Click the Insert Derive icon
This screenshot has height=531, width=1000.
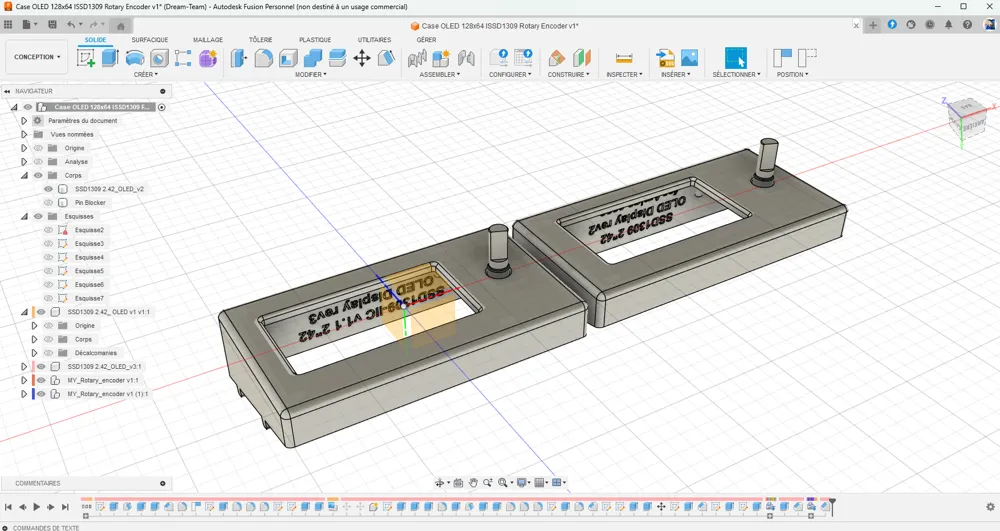(665, 58)
